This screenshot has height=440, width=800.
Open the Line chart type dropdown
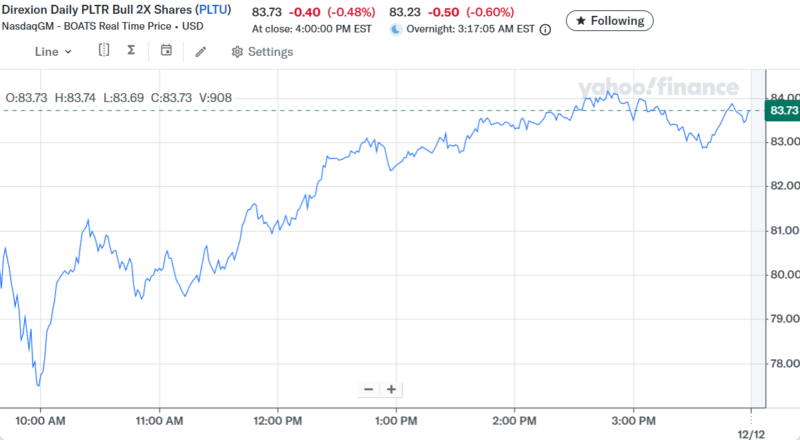click(53, 51)
